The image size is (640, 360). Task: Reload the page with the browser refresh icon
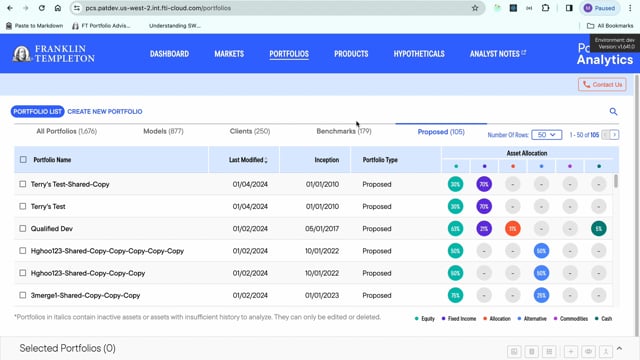(x=42, y=8)
